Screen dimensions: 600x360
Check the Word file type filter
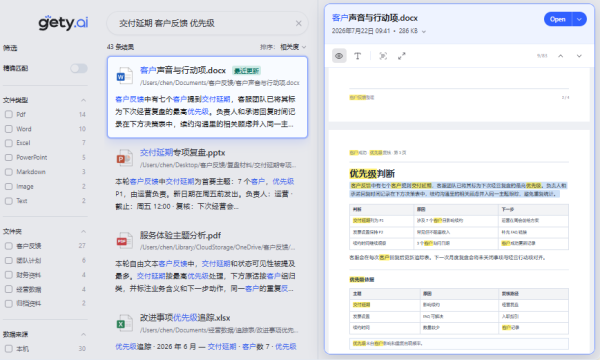coord(8,129)
